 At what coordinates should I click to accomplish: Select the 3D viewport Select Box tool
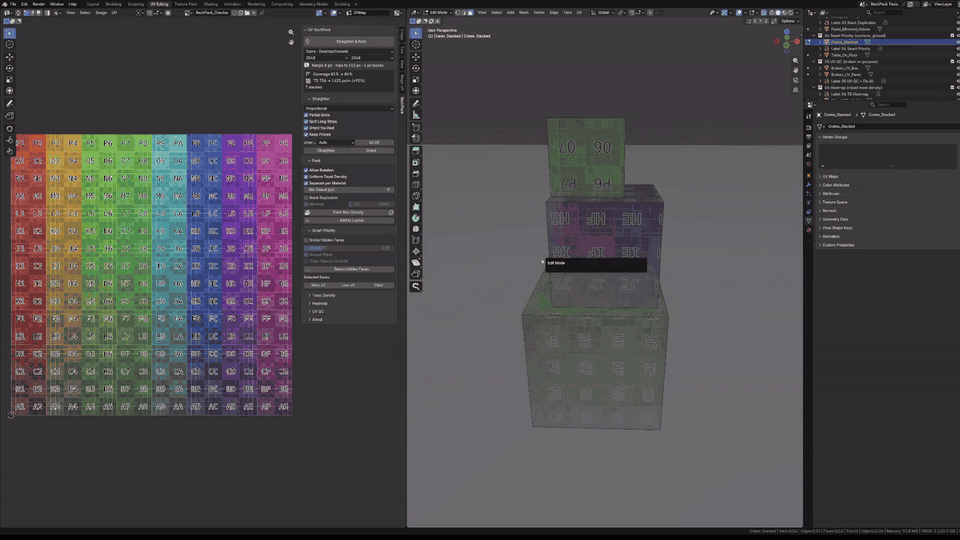coord(416,33)
